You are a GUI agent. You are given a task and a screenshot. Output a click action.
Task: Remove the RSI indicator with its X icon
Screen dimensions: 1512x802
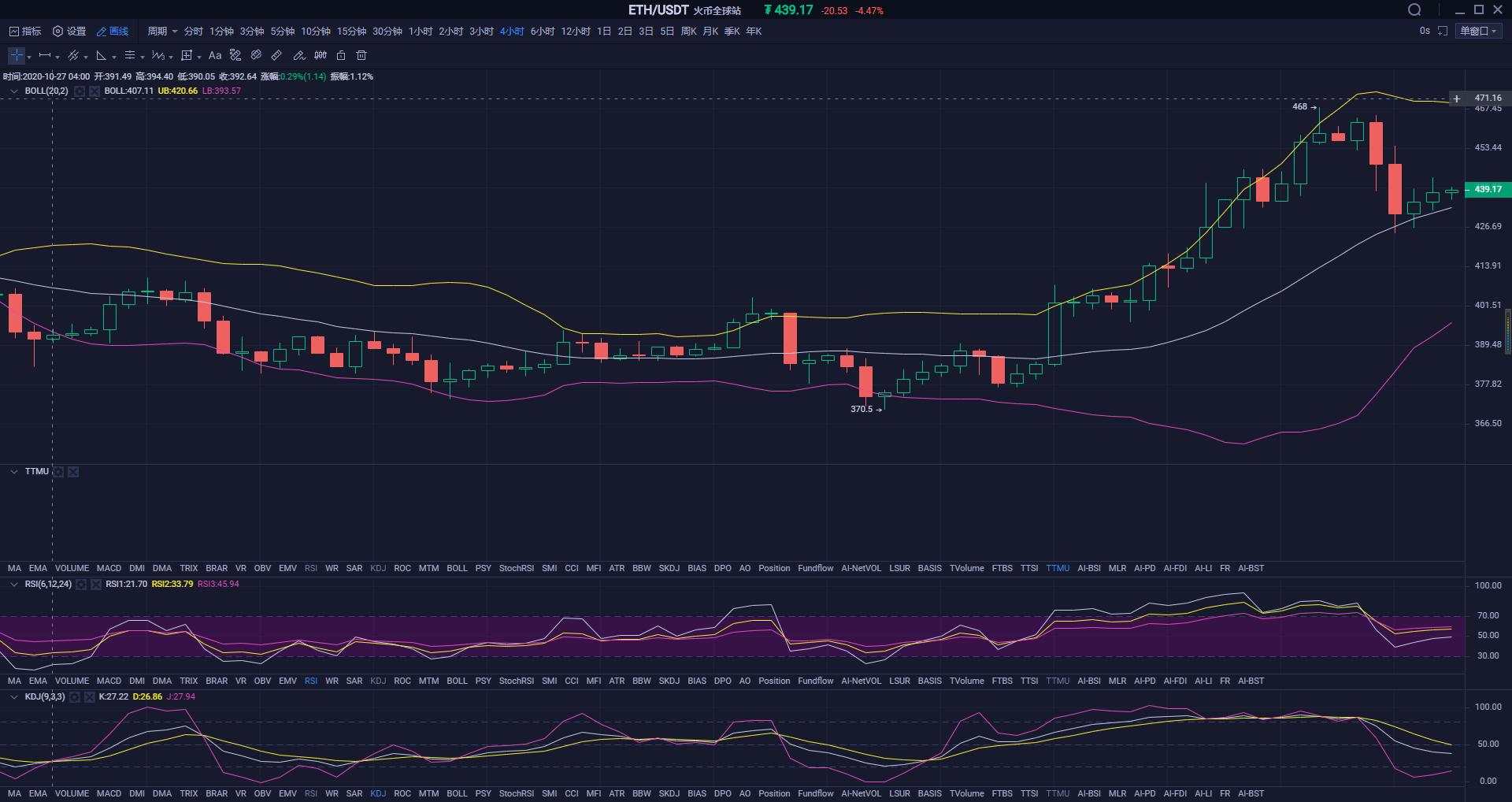click(96, 585)
